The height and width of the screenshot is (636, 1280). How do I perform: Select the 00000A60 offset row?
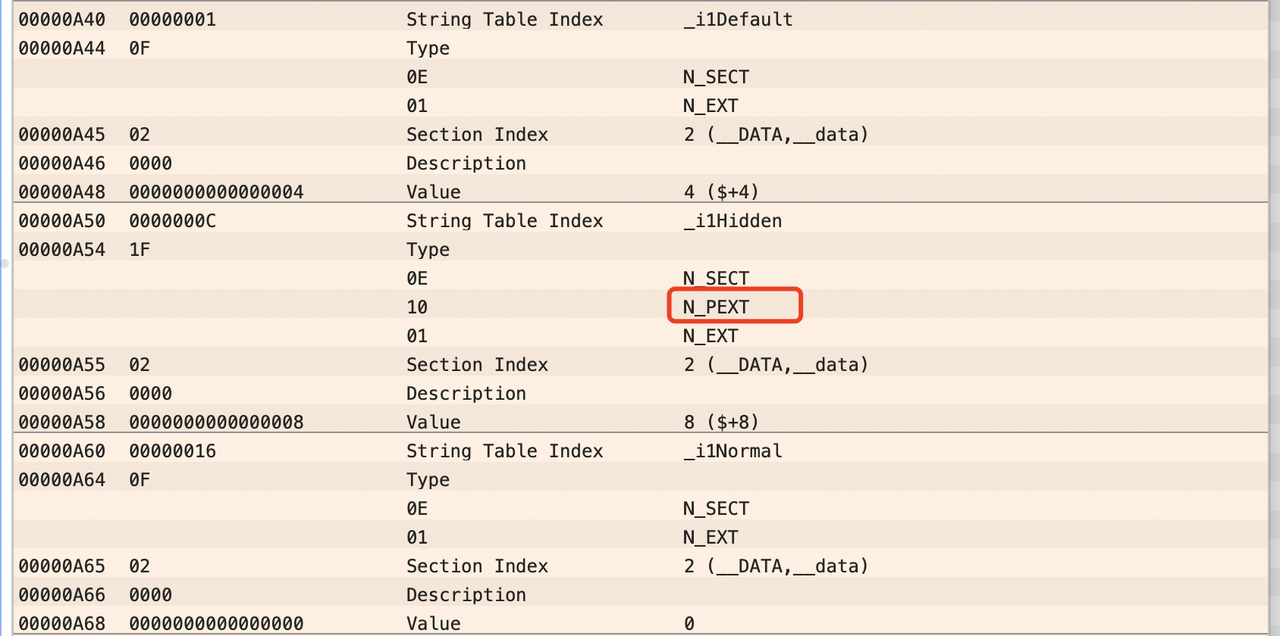(x=61, y=451)
